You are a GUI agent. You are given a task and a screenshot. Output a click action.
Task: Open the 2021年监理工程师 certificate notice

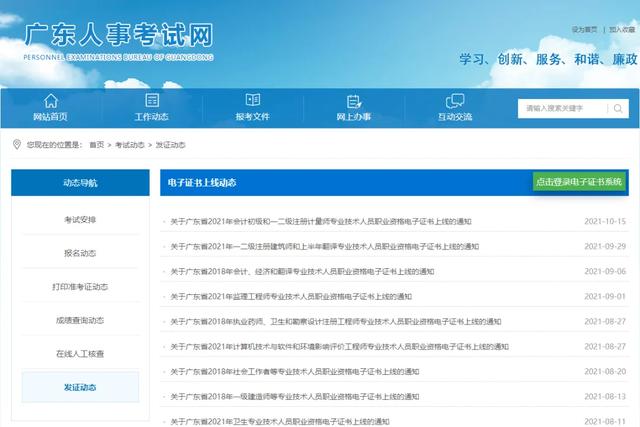point(291,296)
